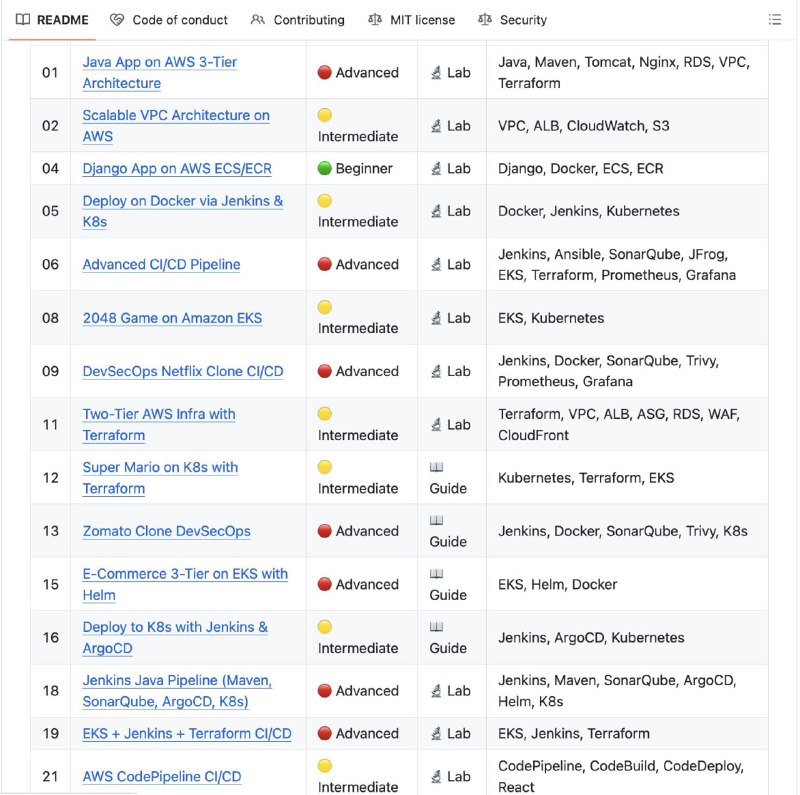Click book Guide icon in Zomato row

pos(436,520)
